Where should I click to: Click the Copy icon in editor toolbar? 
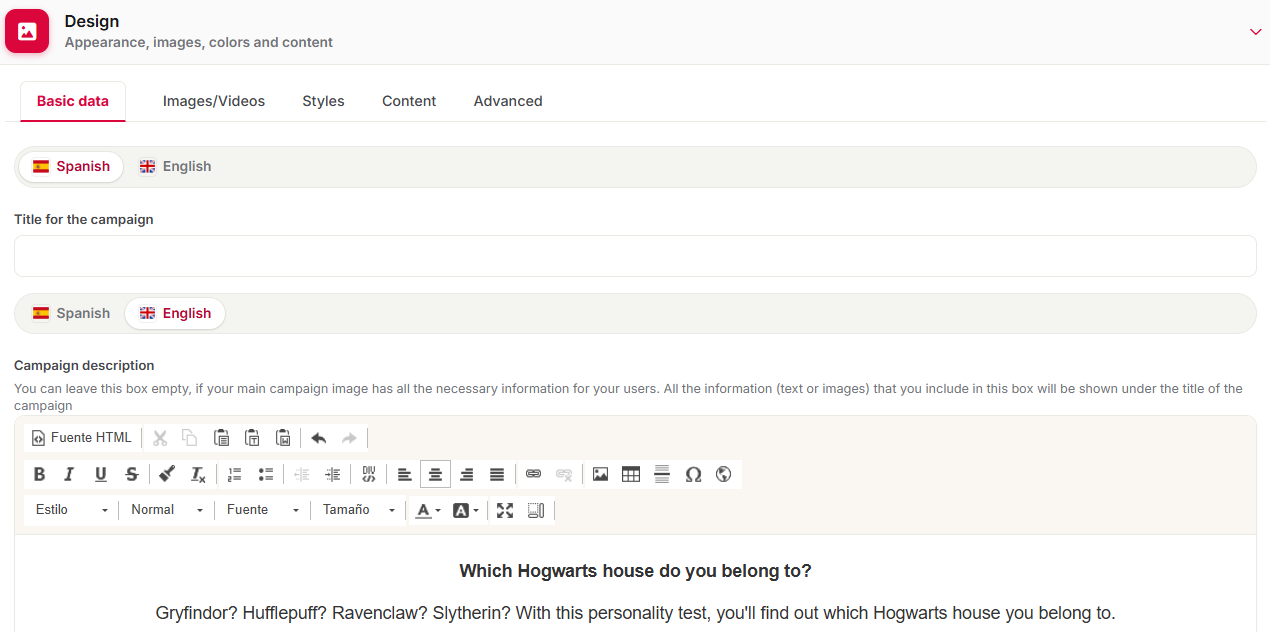tap(190, 438)
